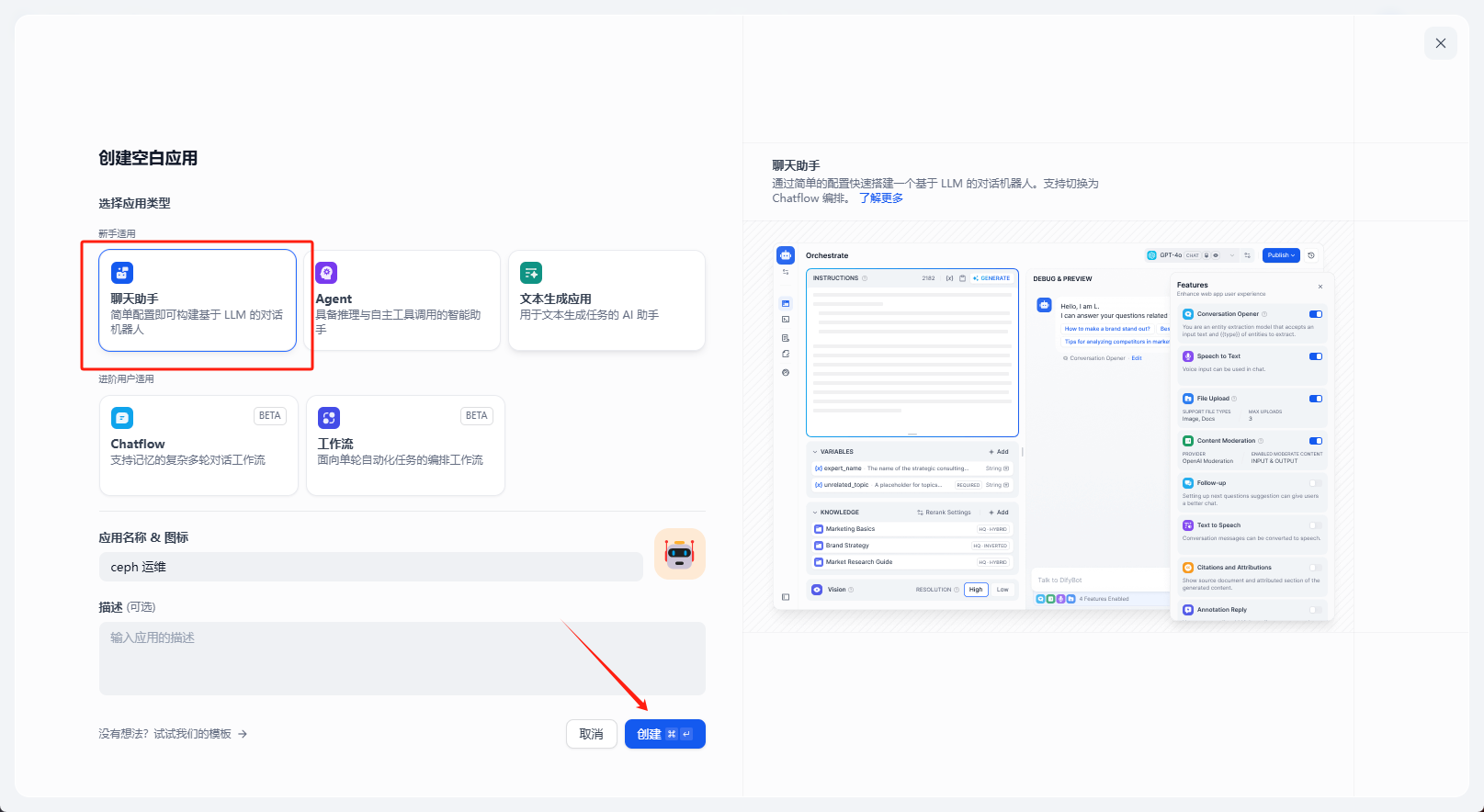Image resolution: width=1484 pixels, height=812 pixels.
Task: Open the 了解更多 link
Action: tap(881, 197)
